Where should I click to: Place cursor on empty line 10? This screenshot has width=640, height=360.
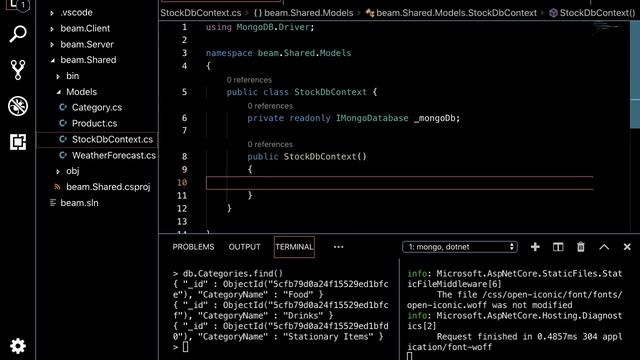(x=399, y=183)
